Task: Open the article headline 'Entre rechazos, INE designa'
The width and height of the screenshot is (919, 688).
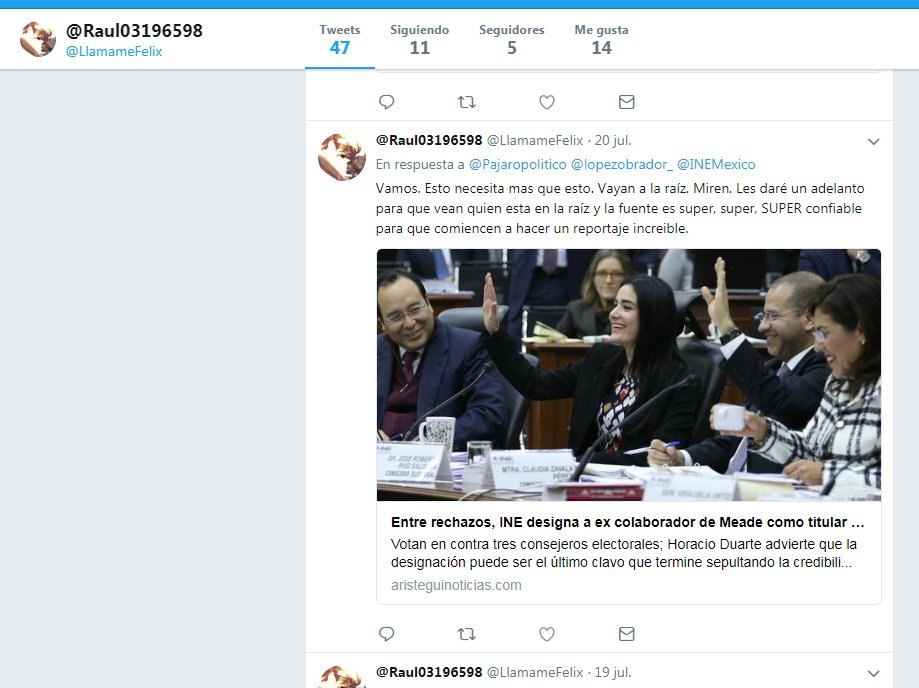Action: point(628,522)
